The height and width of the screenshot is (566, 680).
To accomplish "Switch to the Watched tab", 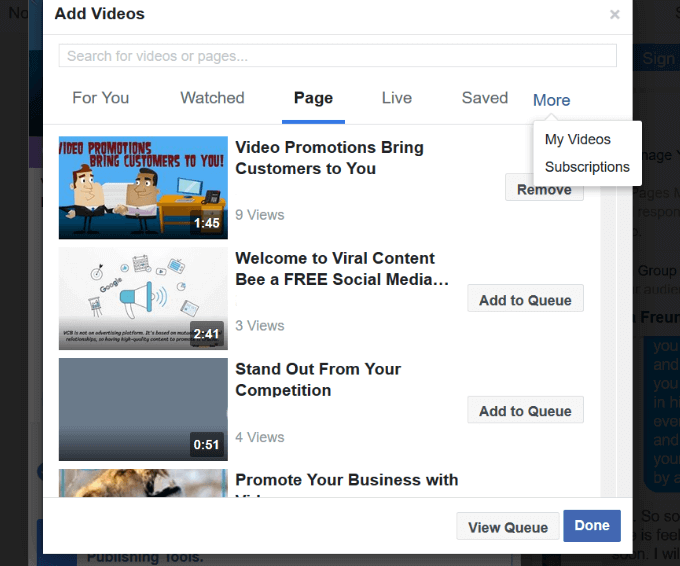I will (212, 98).
